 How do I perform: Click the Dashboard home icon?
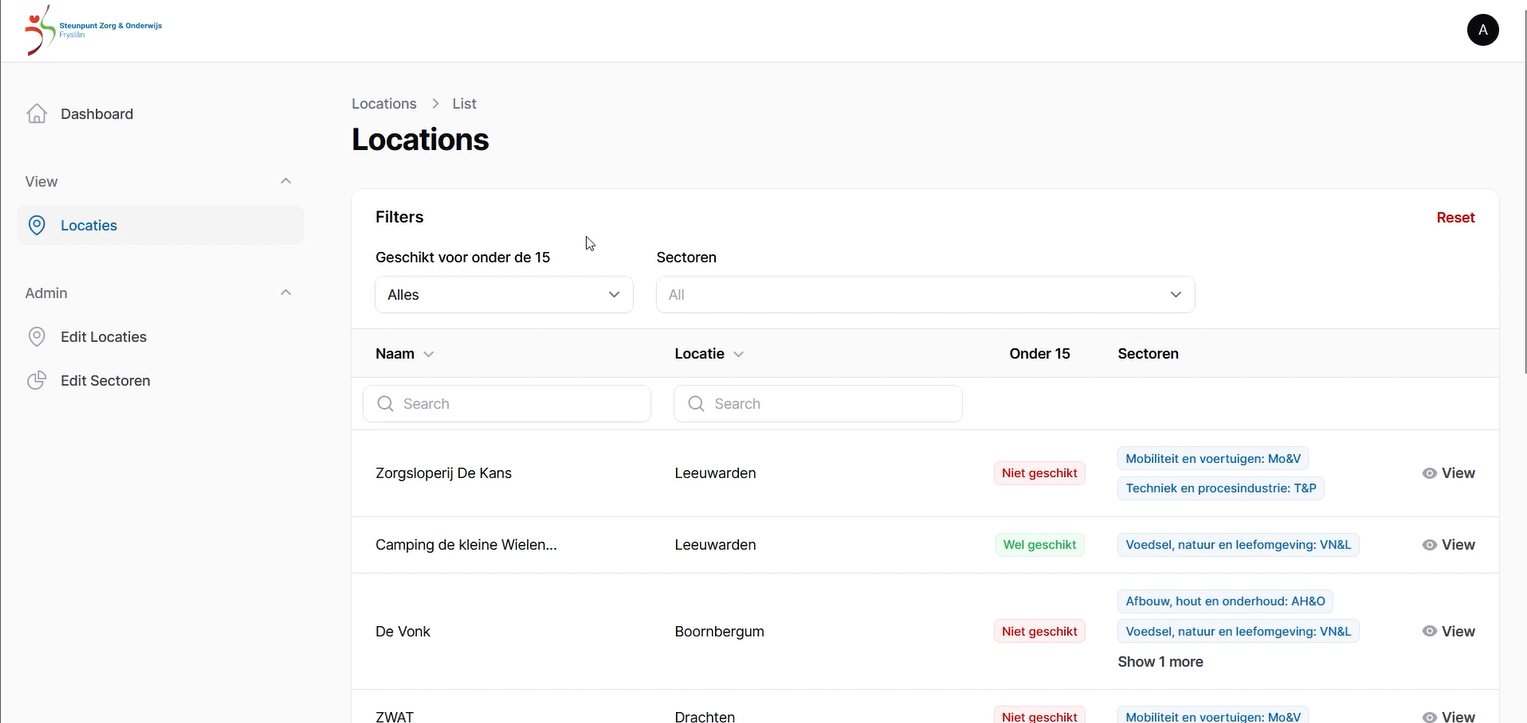click(37, 114)
